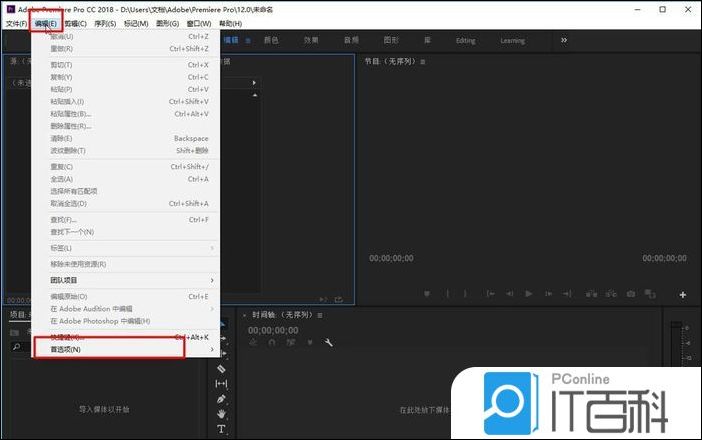Click the audio meter level bar
702x440 pixels.
(676, 344)
